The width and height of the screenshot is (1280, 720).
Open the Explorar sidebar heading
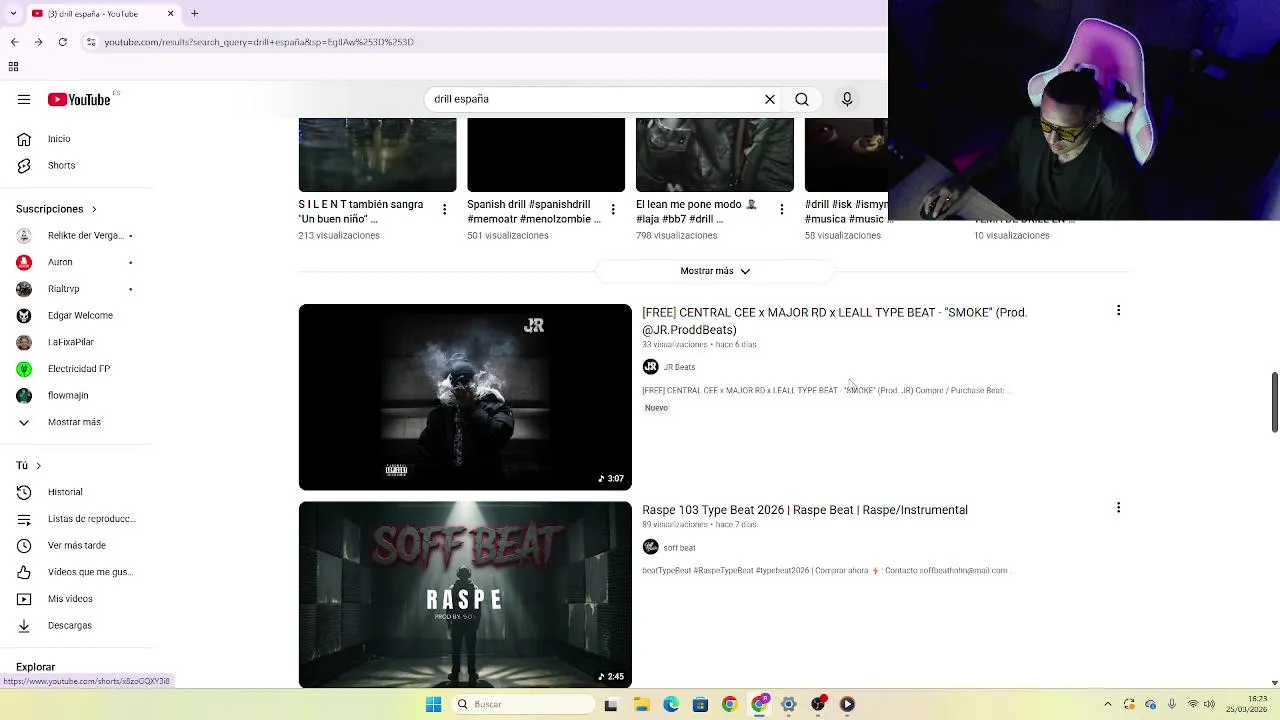click(x=36, y=667)
